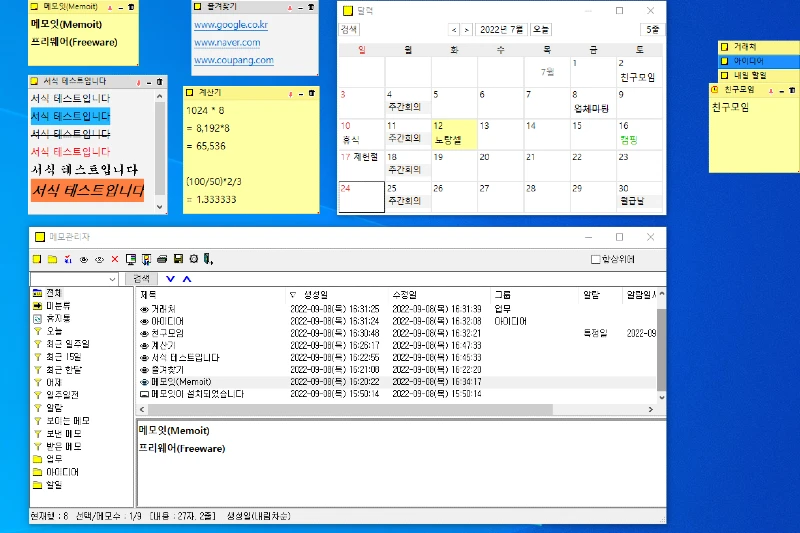Toggle the first eye icon in toolbar
The image size is (800, 533).
click(x=84, y=259)
